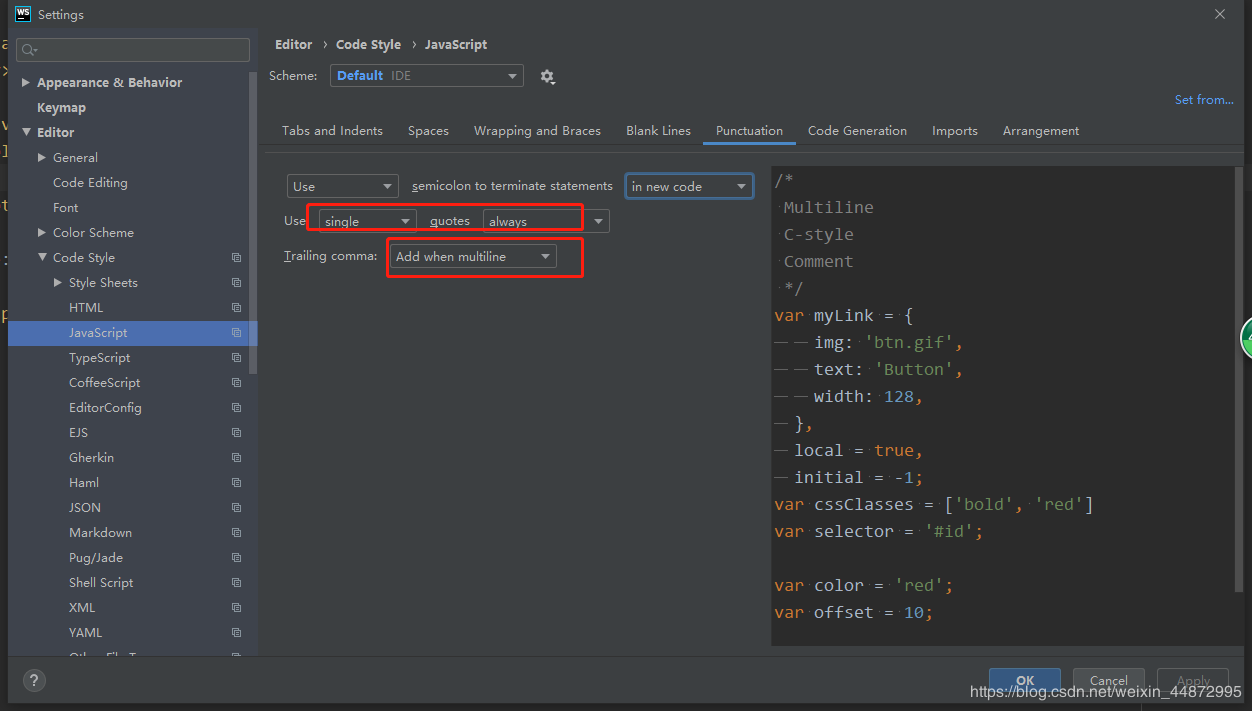Click the Apply button

tap(1193, 681)
